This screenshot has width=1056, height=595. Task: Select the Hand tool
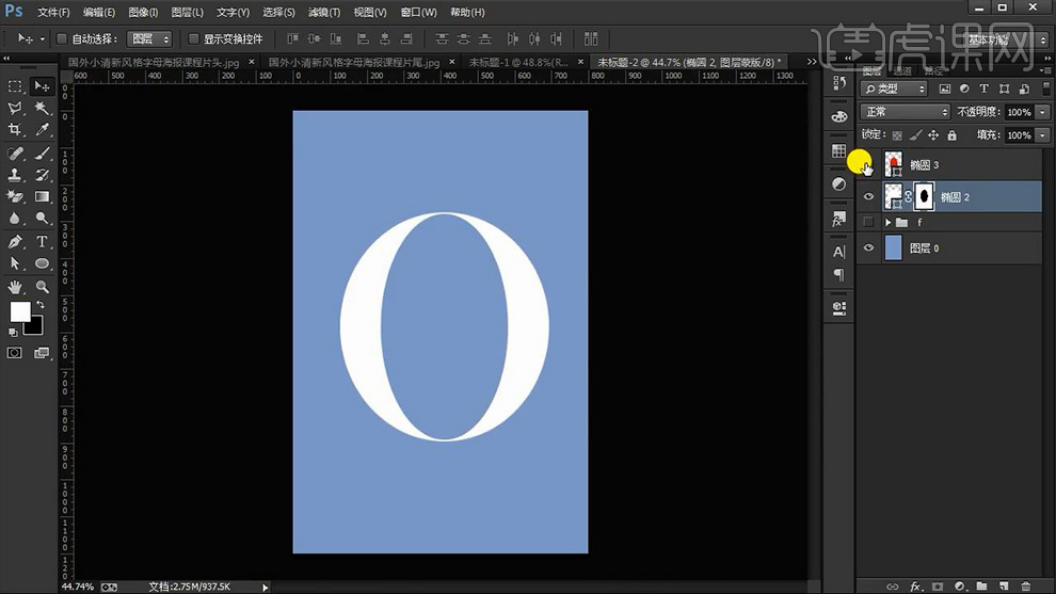(15, 287)
